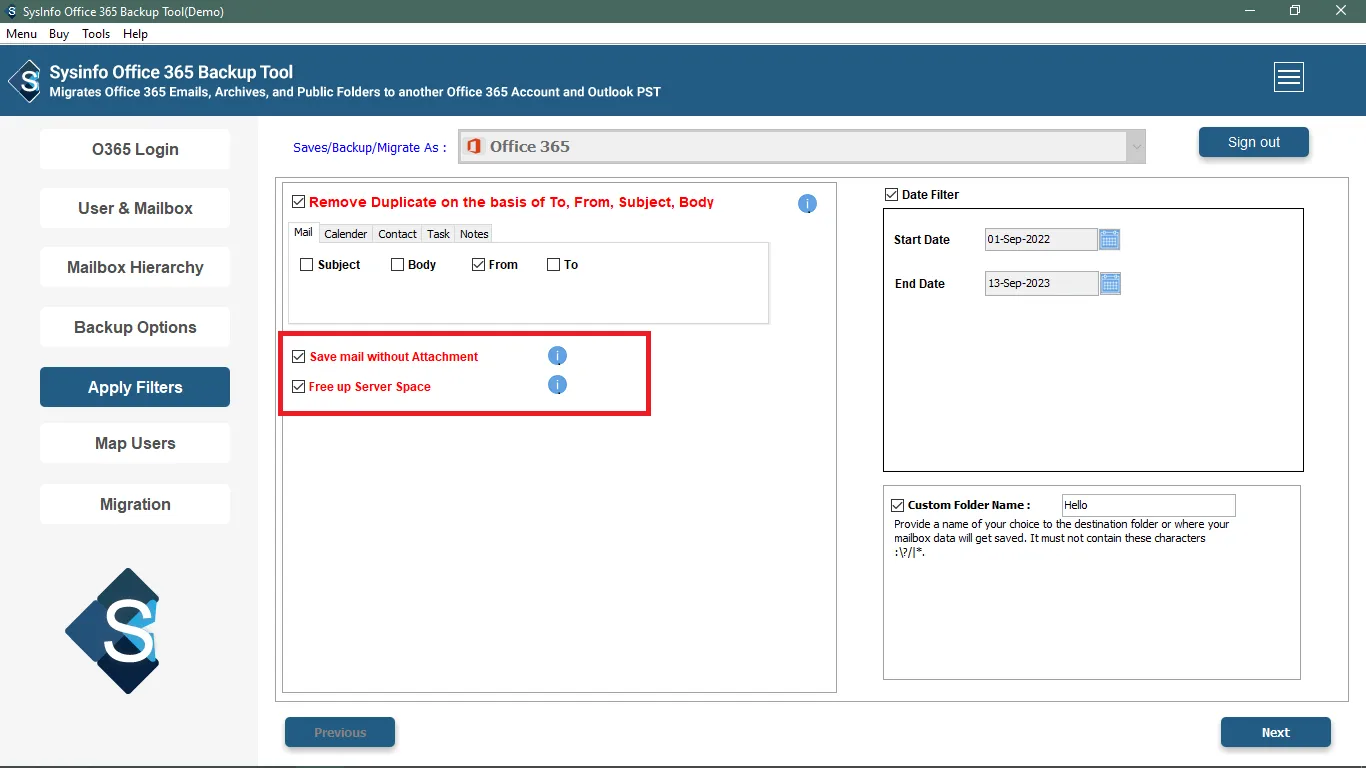The width and height of the screenshot is (1366, 768).
Task: Open the Start Date calendar picker
Action: tap(1109, 240)
